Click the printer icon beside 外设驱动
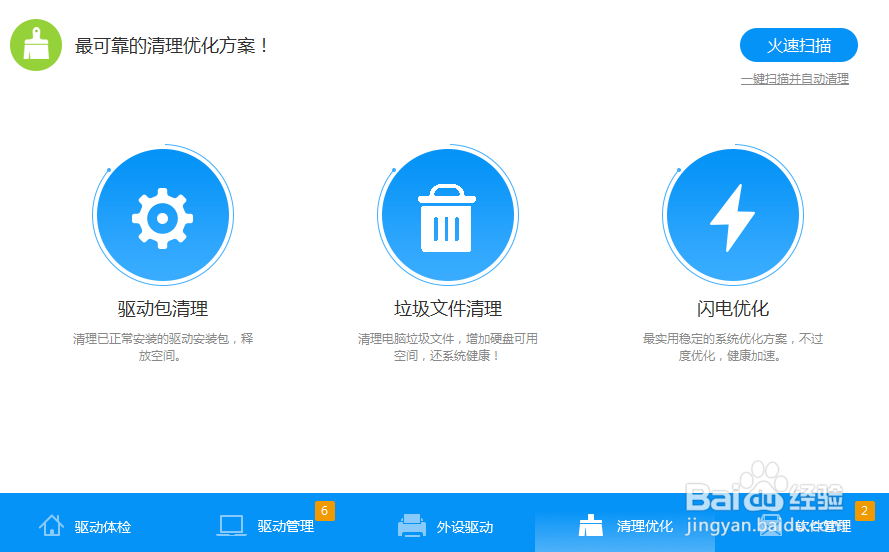 pyautogui.click(x=412, y=526)
